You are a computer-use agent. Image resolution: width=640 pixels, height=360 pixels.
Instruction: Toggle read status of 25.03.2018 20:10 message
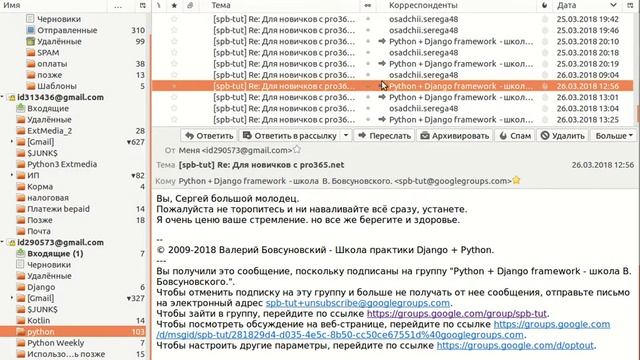(368, 41)
